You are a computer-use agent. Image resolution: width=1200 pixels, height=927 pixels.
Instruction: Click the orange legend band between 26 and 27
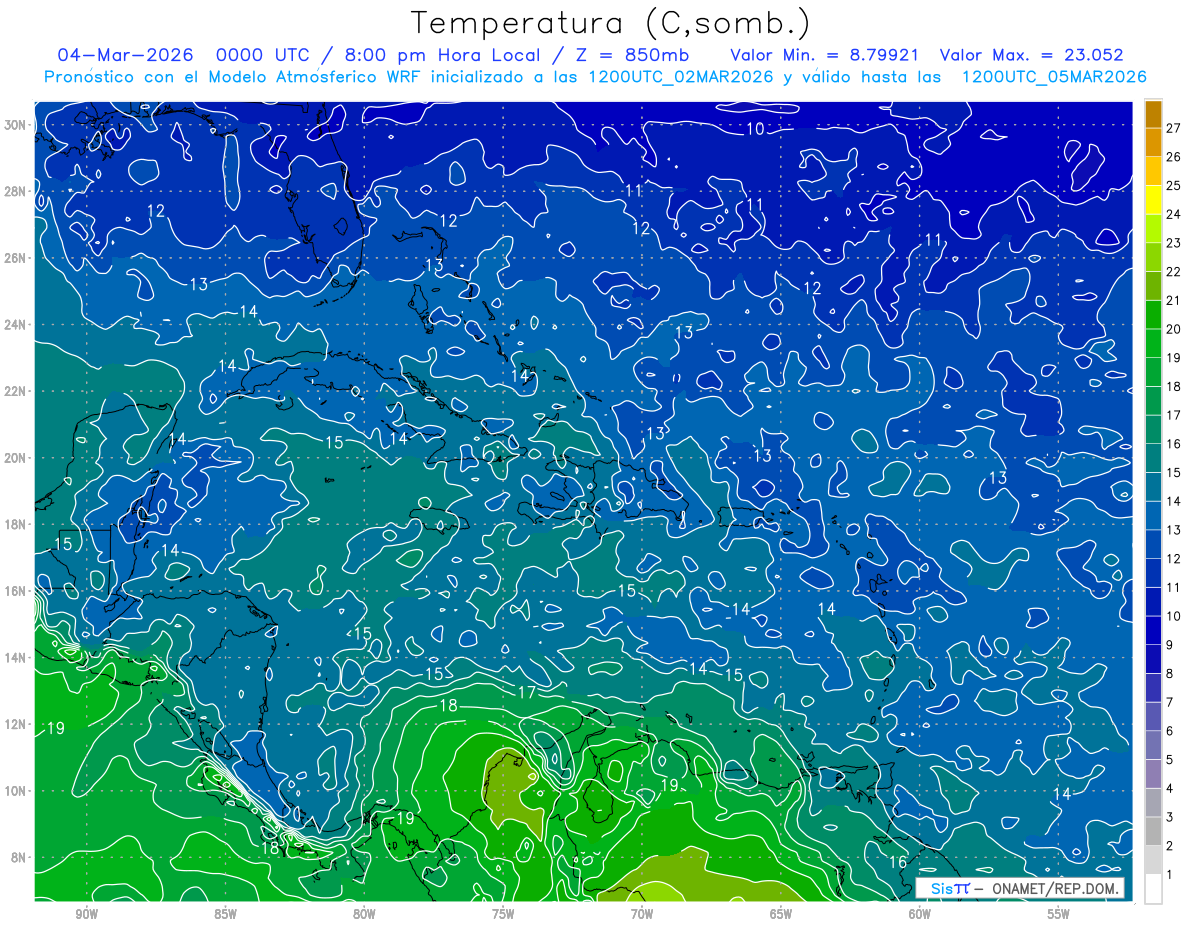pyautogui.click(x=1153, y=142)
